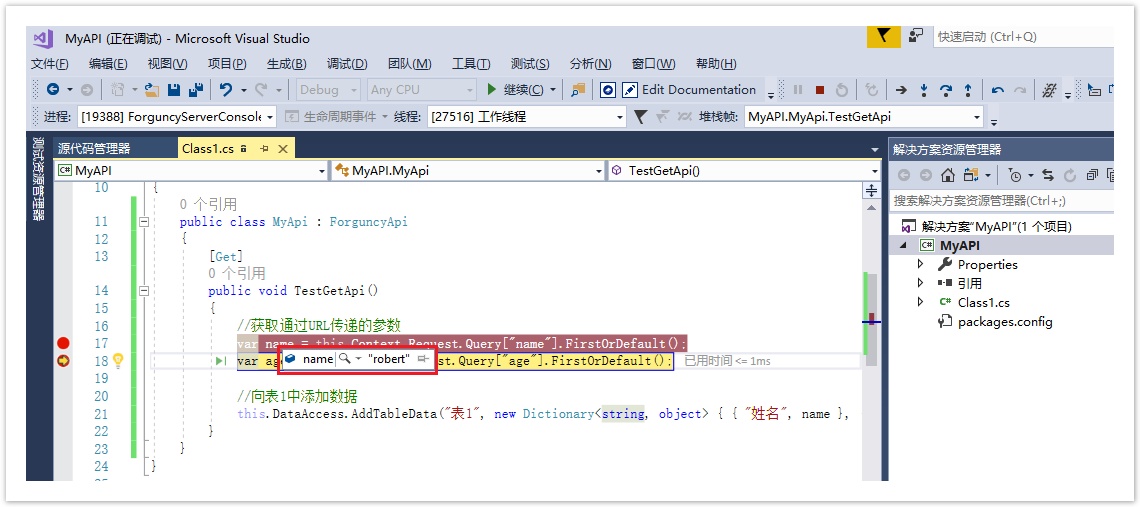Click the Home icon in Solution Explorer
Image resolution: width=1140 pixels, height=507 pixels.
click(x=947, y=175)
